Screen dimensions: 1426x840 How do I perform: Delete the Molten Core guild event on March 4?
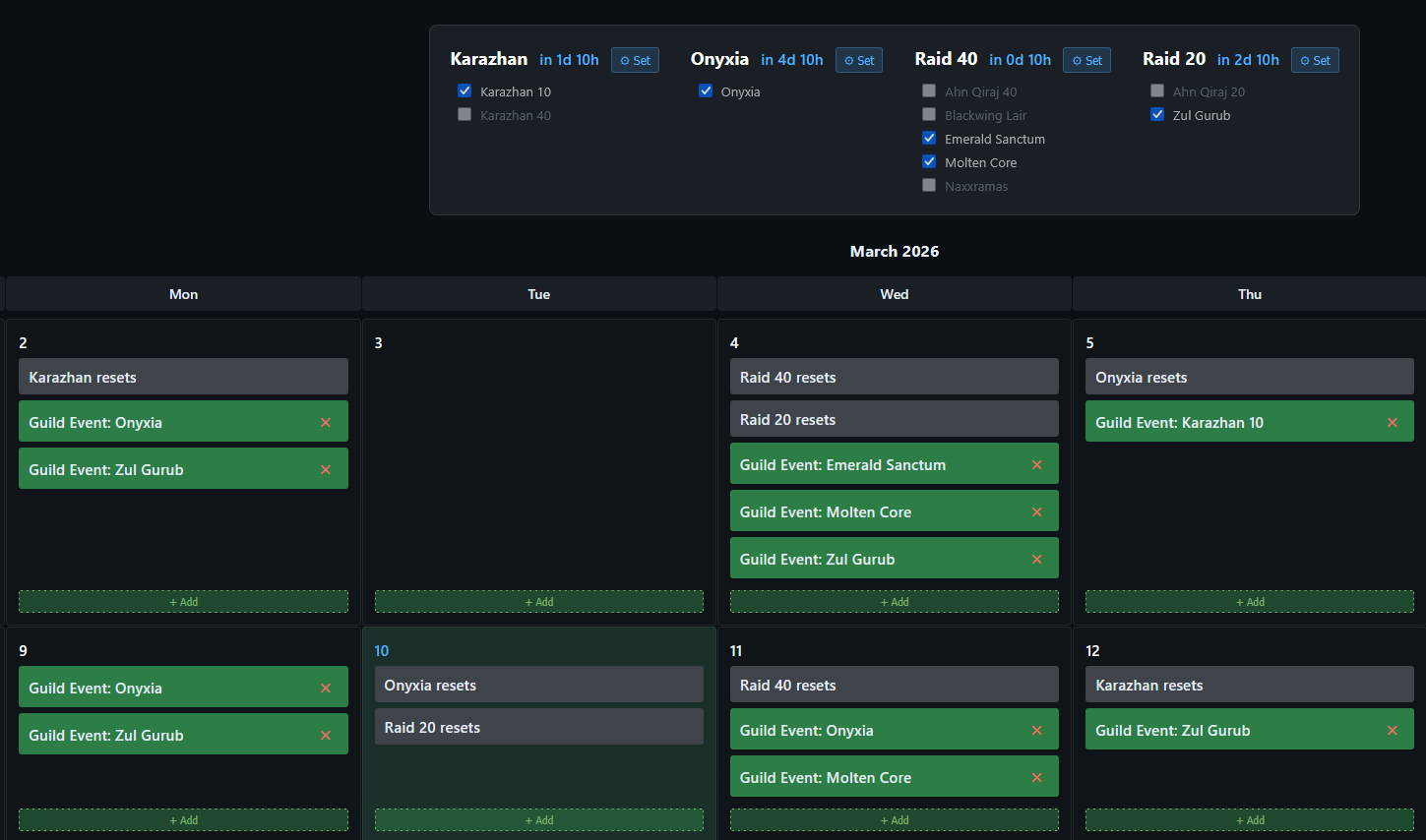[x=1036, y=512]
